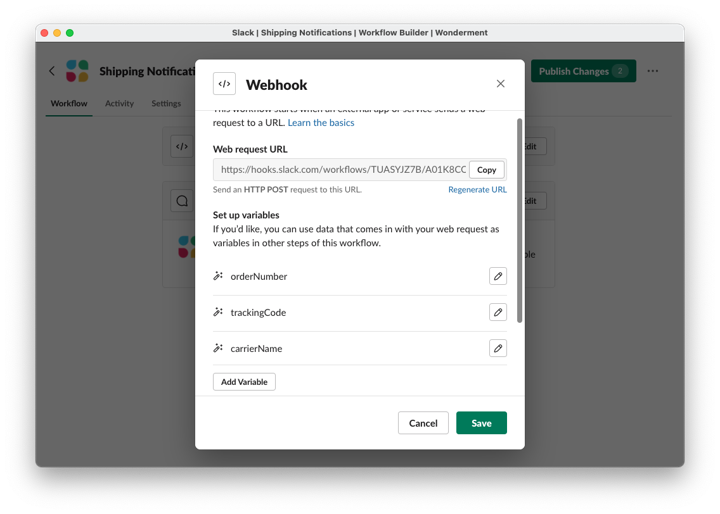Click the variable icon beside trackingCode
This screenshot has height=514, width=720.
[x=218, y=312]
